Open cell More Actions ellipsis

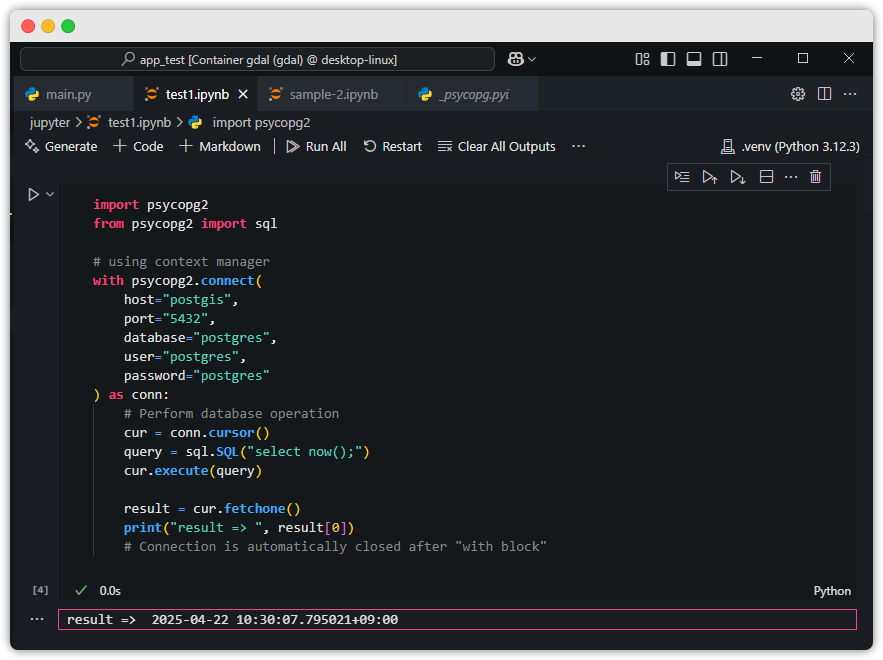click(x=791, y=177)
